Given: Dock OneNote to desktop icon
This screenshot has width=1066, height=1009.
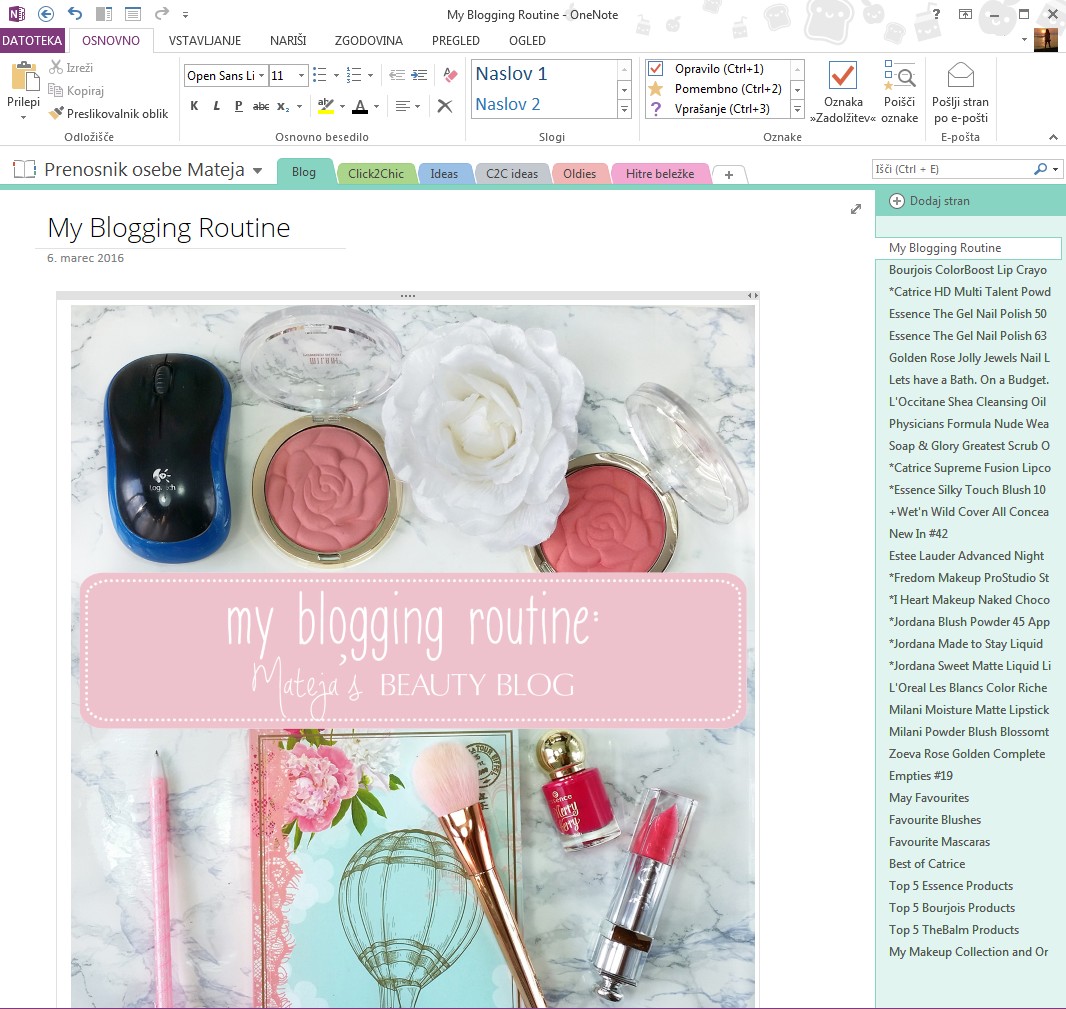Looking at the screenshot, I should pyautogui.click(x=104, y=14).
